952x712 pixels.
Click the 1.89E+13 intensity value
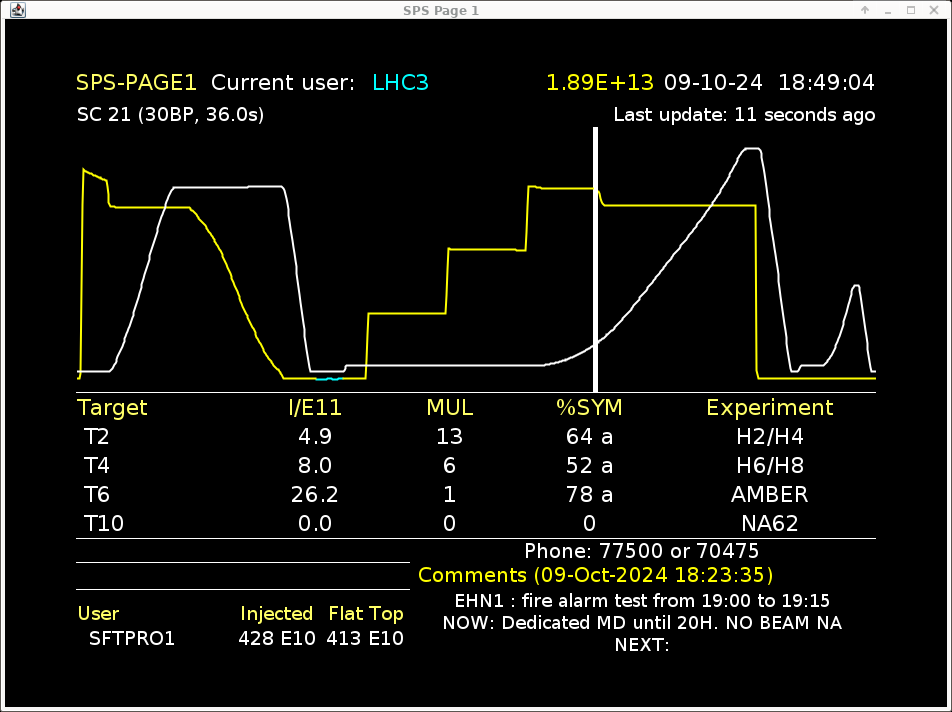tap(600, 83)
